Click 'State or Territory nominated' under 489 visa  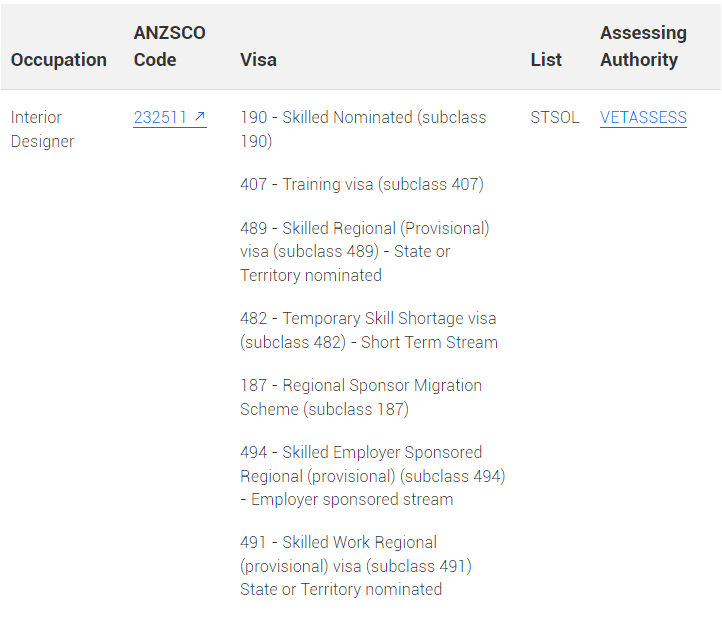click(x=310, y=275)
